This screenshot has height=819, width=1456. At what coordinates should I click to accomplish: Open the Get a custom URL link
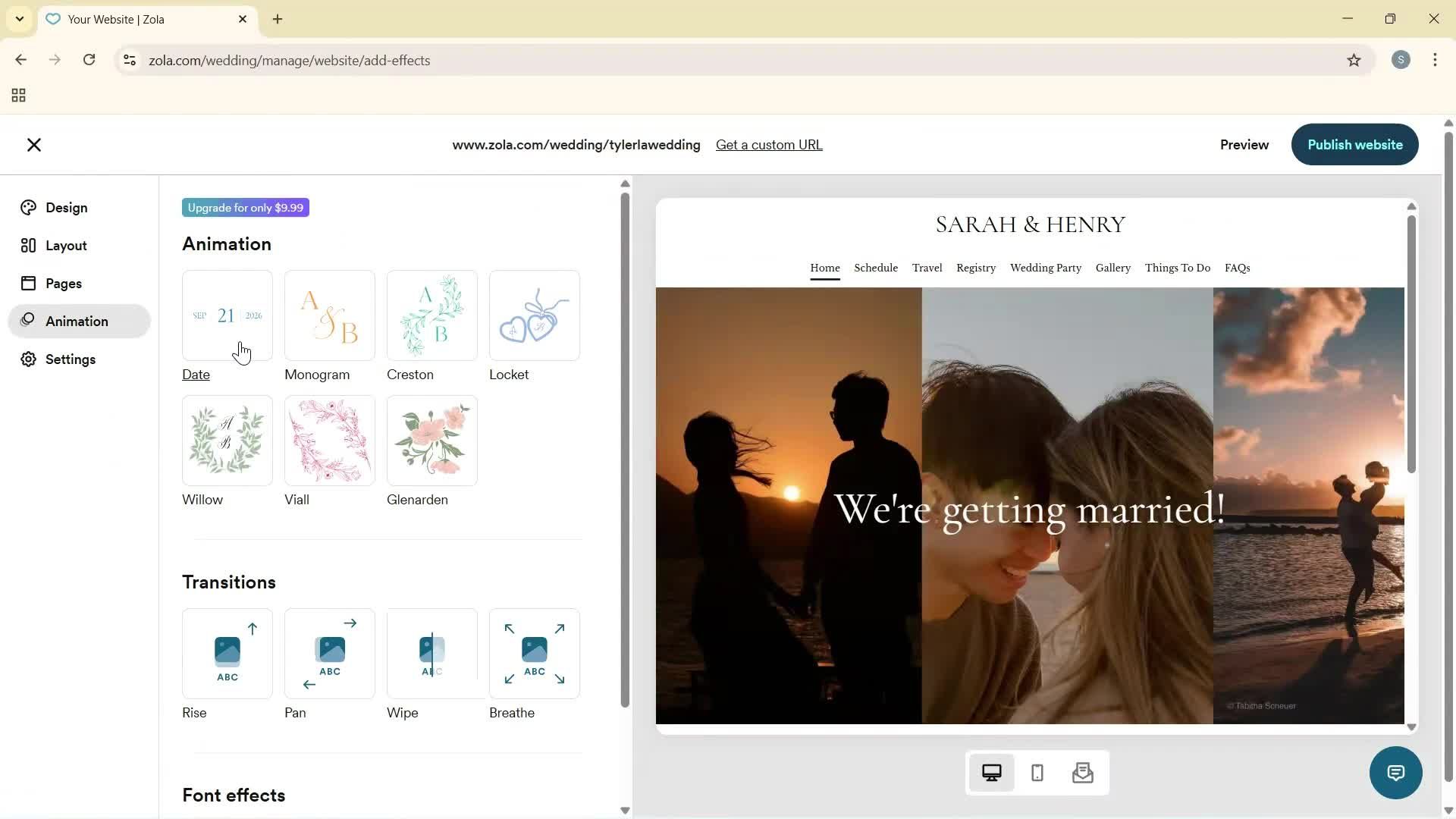tap(769, 144)
